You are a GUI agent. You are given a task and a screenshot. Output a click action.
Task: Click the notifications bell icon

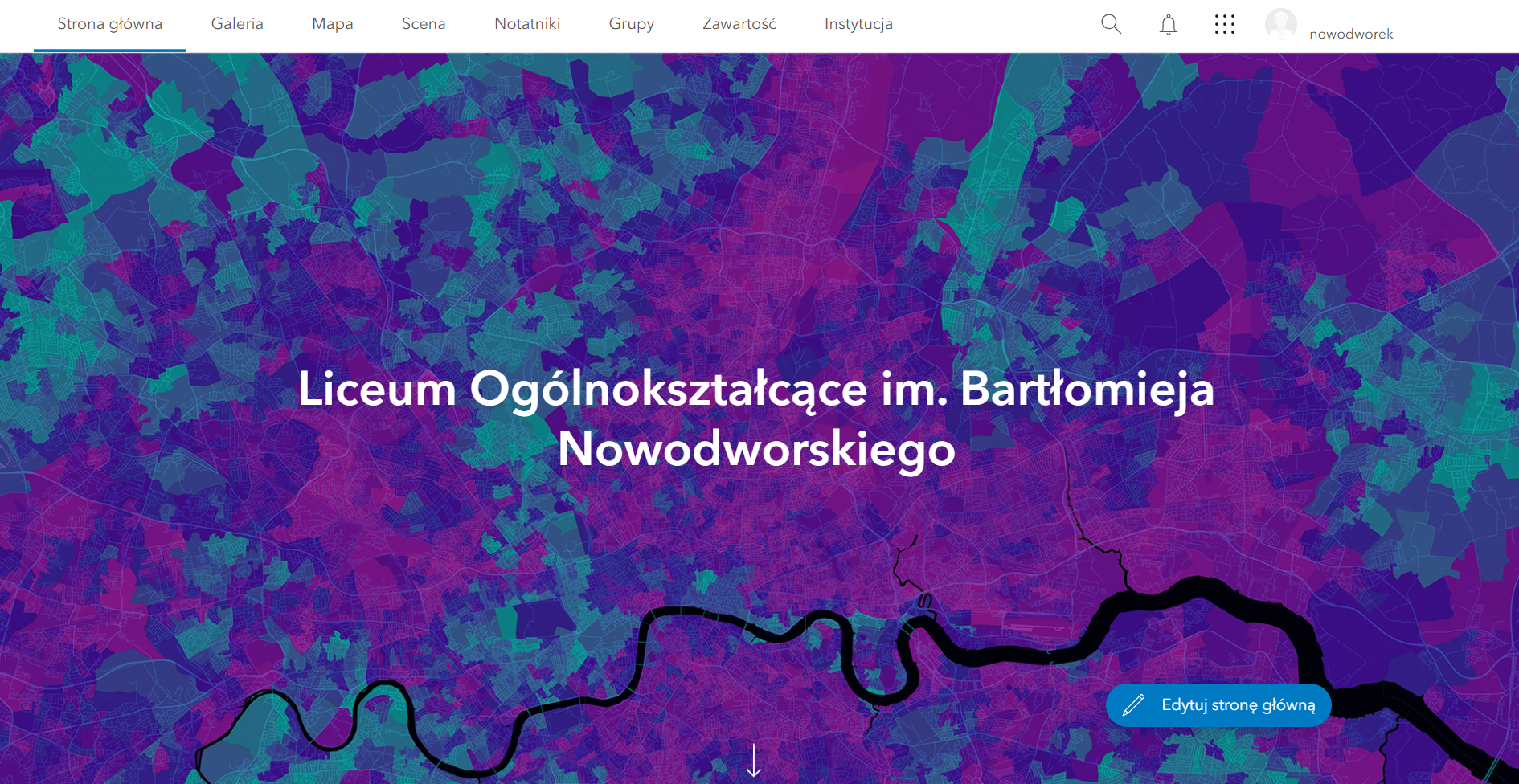click(x=1169, y=25)
